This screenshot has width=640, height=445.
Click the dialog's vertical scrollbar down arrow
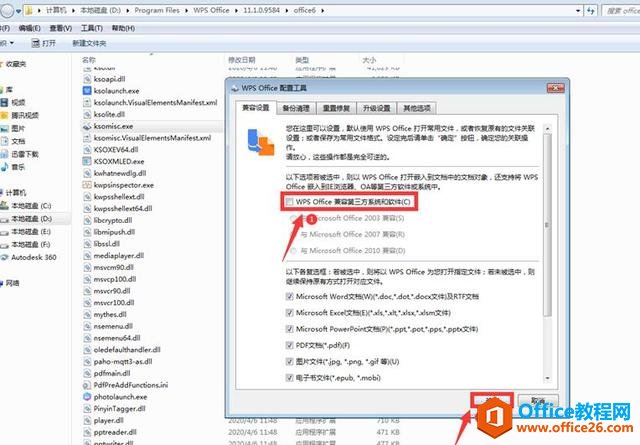click(x=547, y=378)
